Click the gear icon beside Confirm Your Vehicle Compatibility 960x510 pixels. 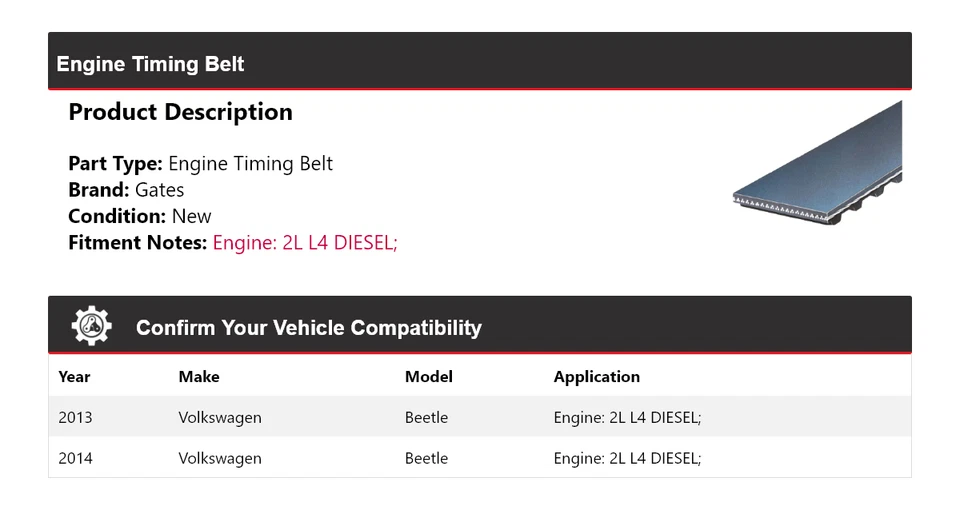click(91, 326)
